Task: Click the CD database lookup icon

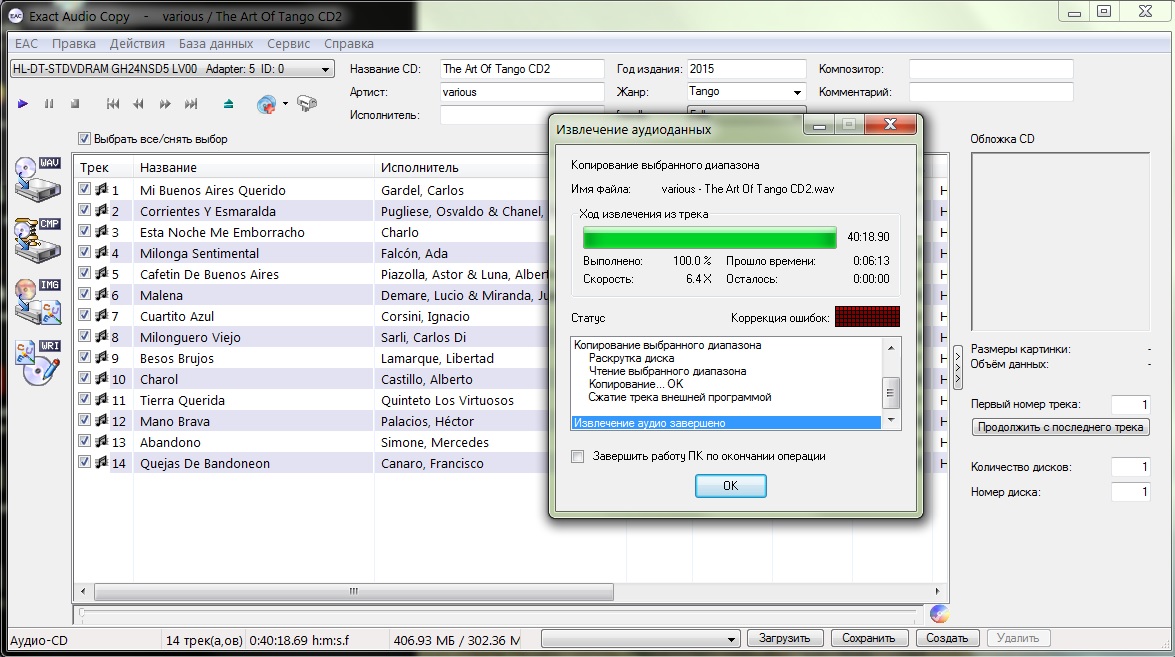Action: 266,104
